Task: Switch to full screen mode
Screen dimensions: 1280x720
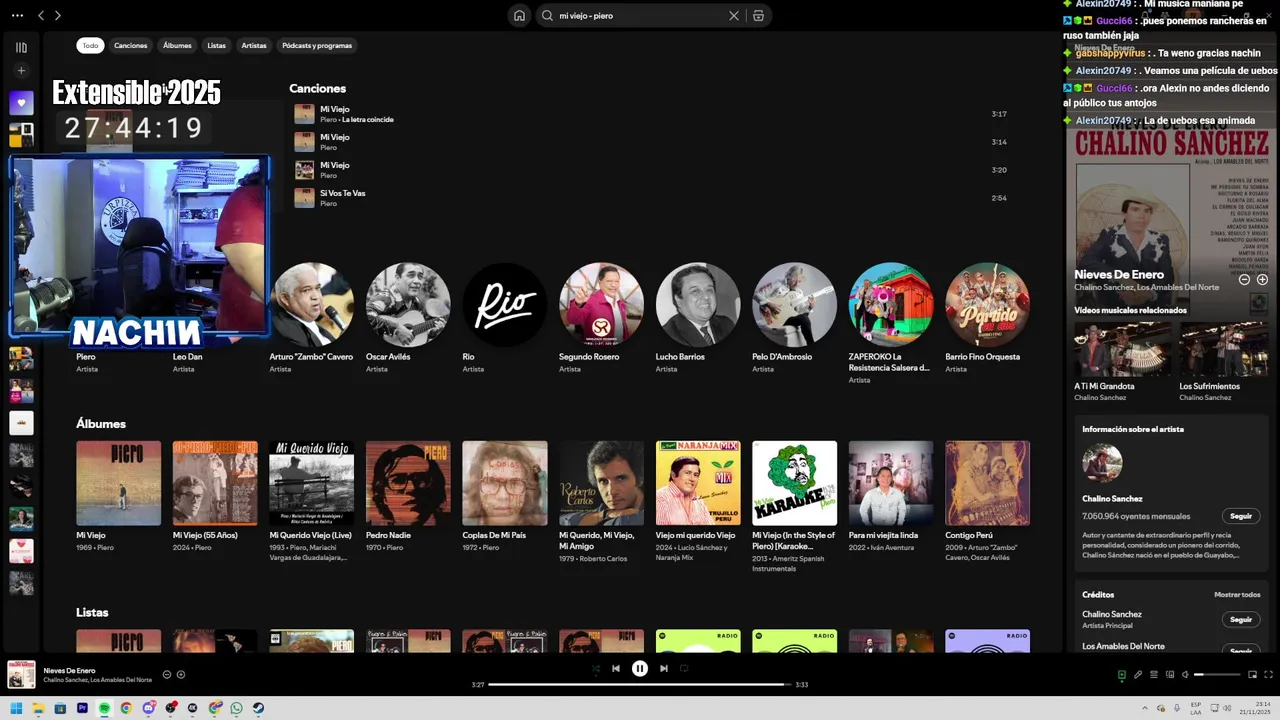Action: click(x=1268, y=675)
